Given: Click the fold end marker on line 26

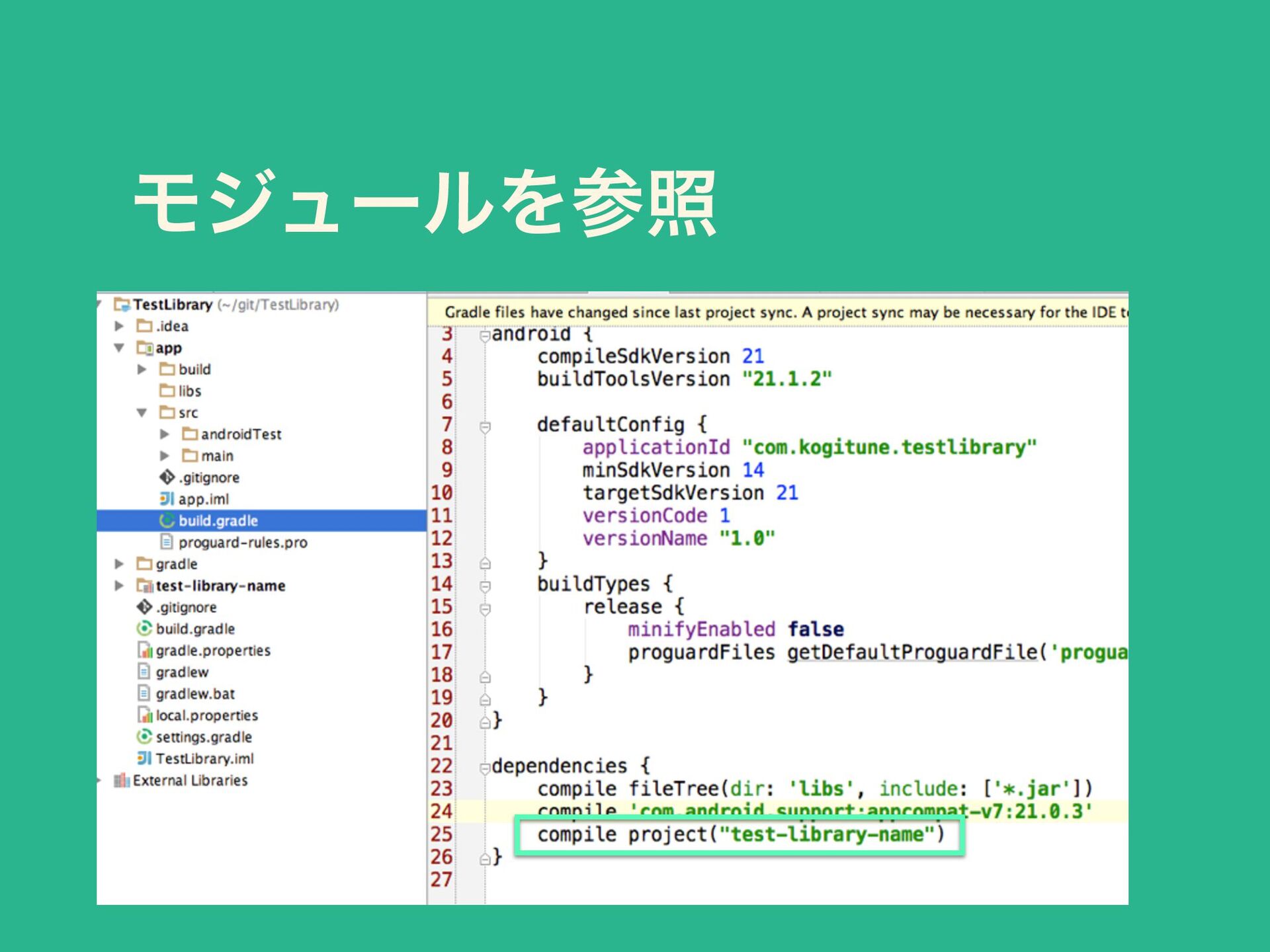Looking at the screenshot, I should click(x=485, y=859).
